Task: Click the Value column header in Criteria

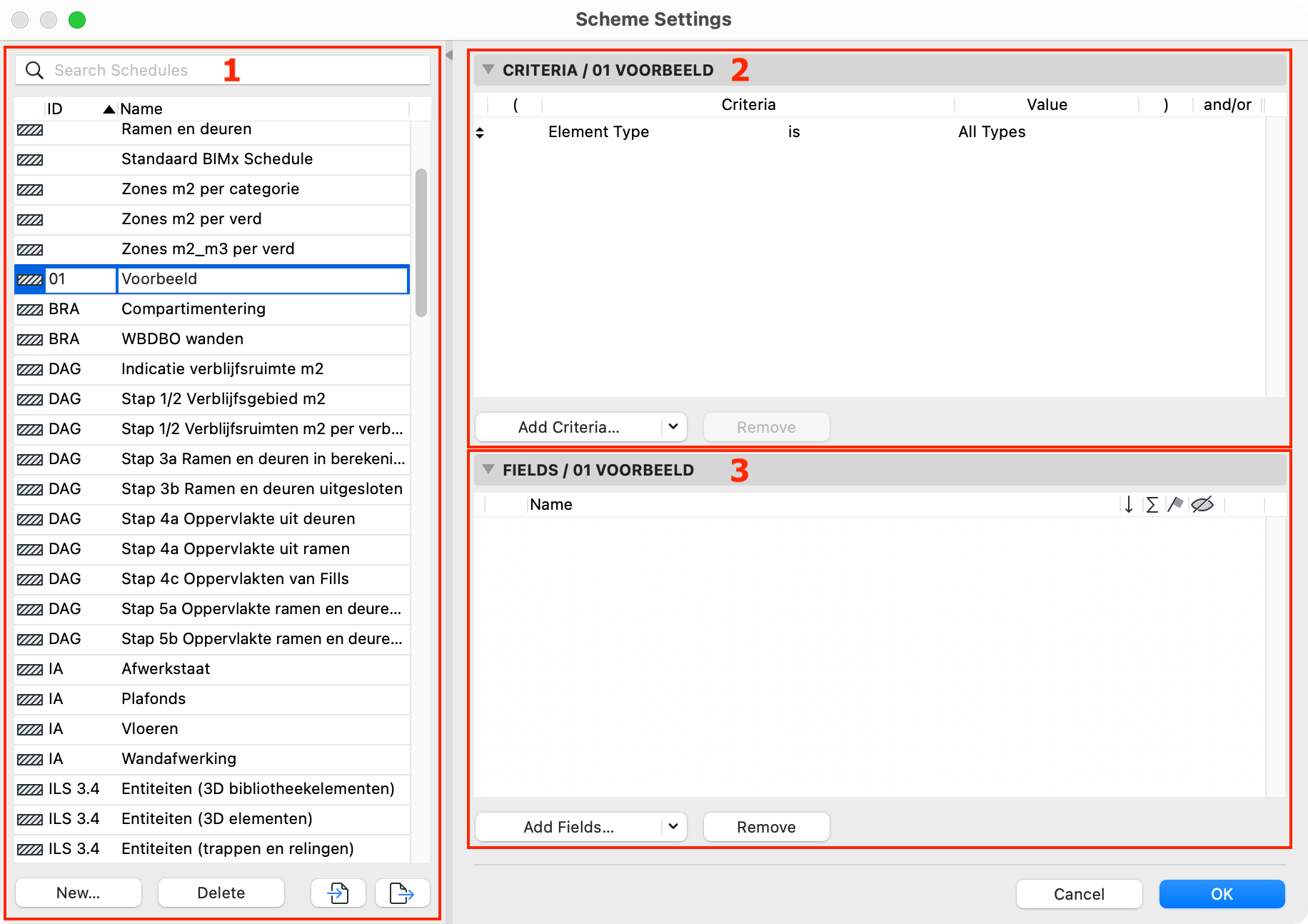Action: coord(1047,105)
